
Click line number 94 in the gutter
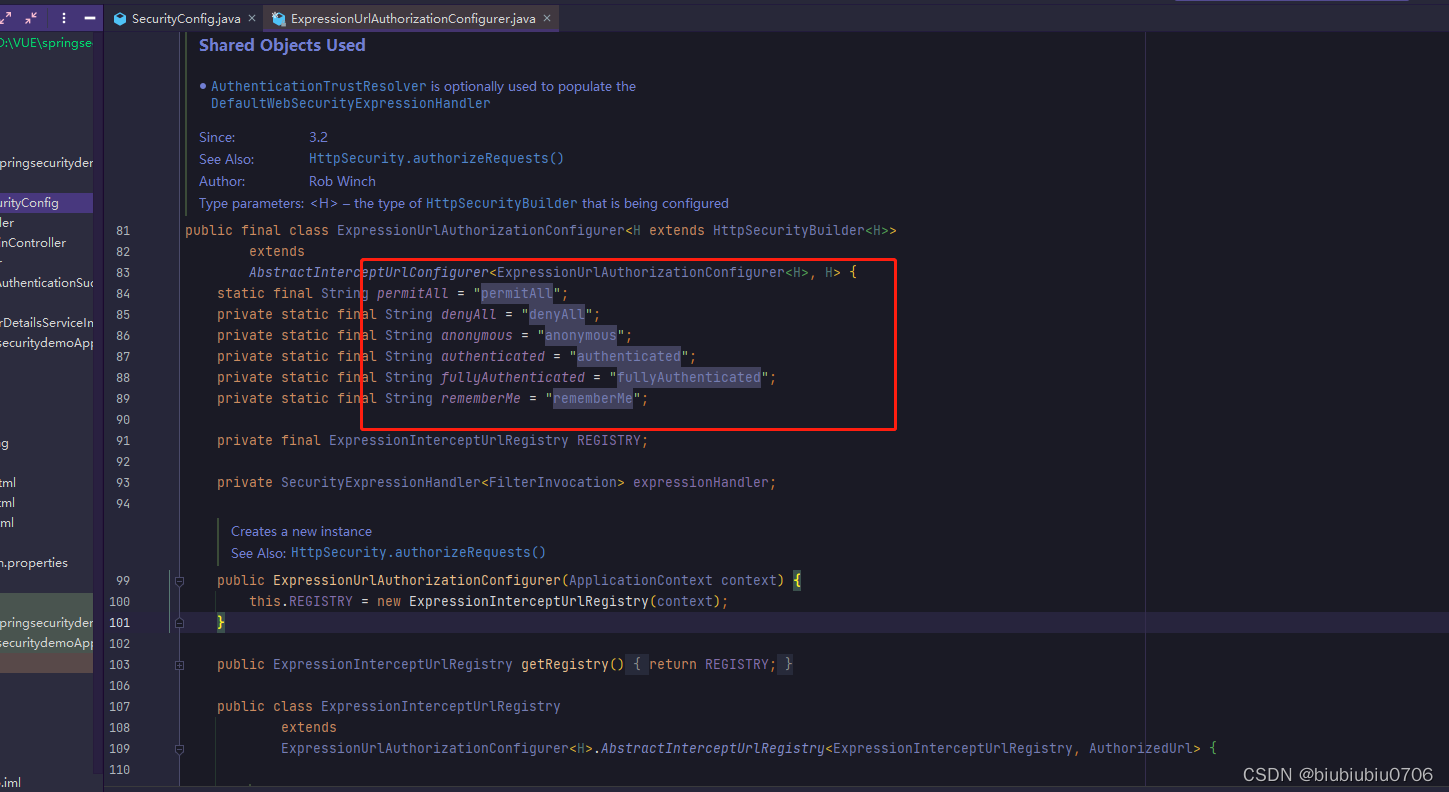click(123, 503)
